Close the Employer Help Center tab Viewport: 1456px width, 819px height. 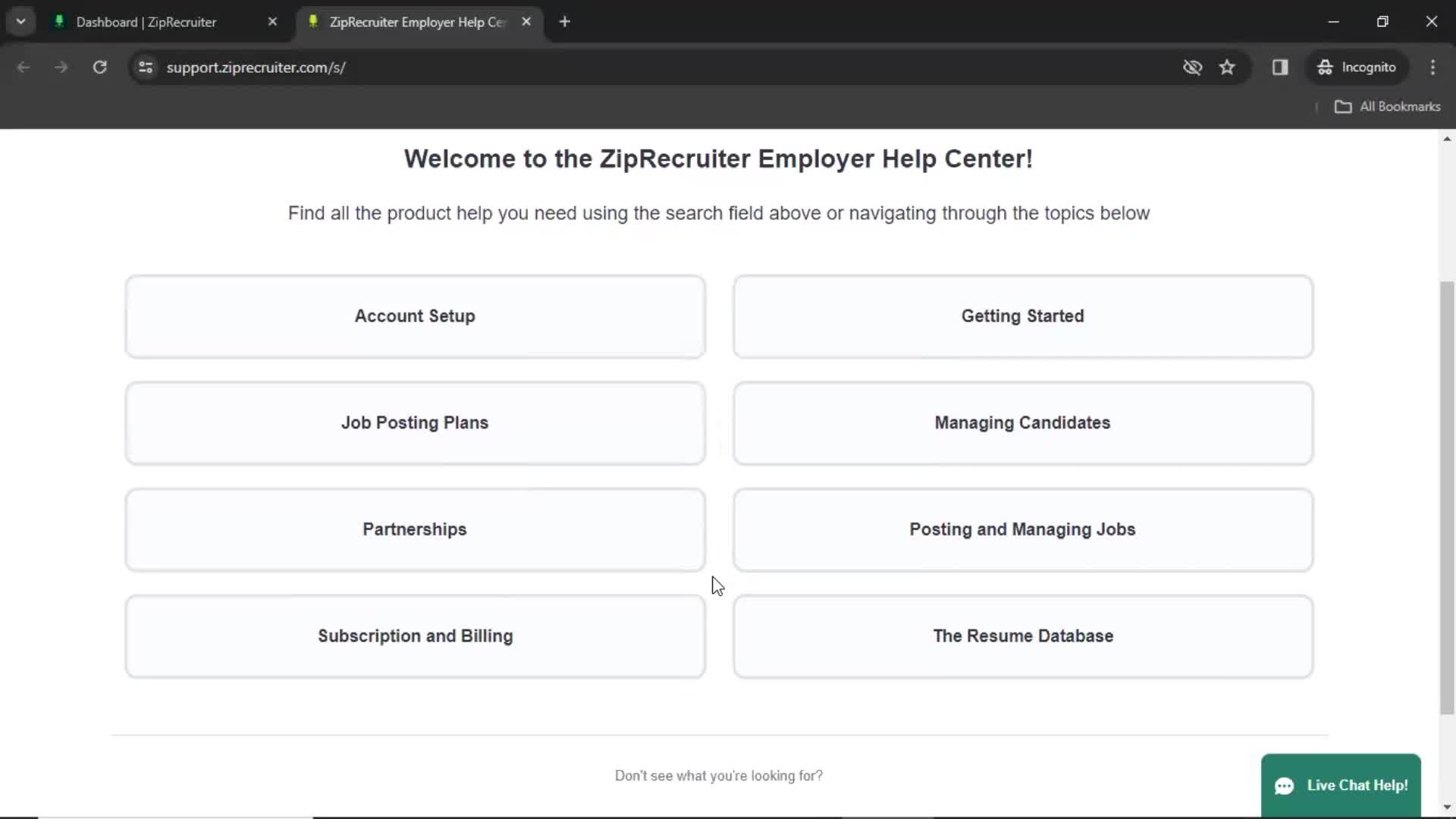[x=526, y=22]
